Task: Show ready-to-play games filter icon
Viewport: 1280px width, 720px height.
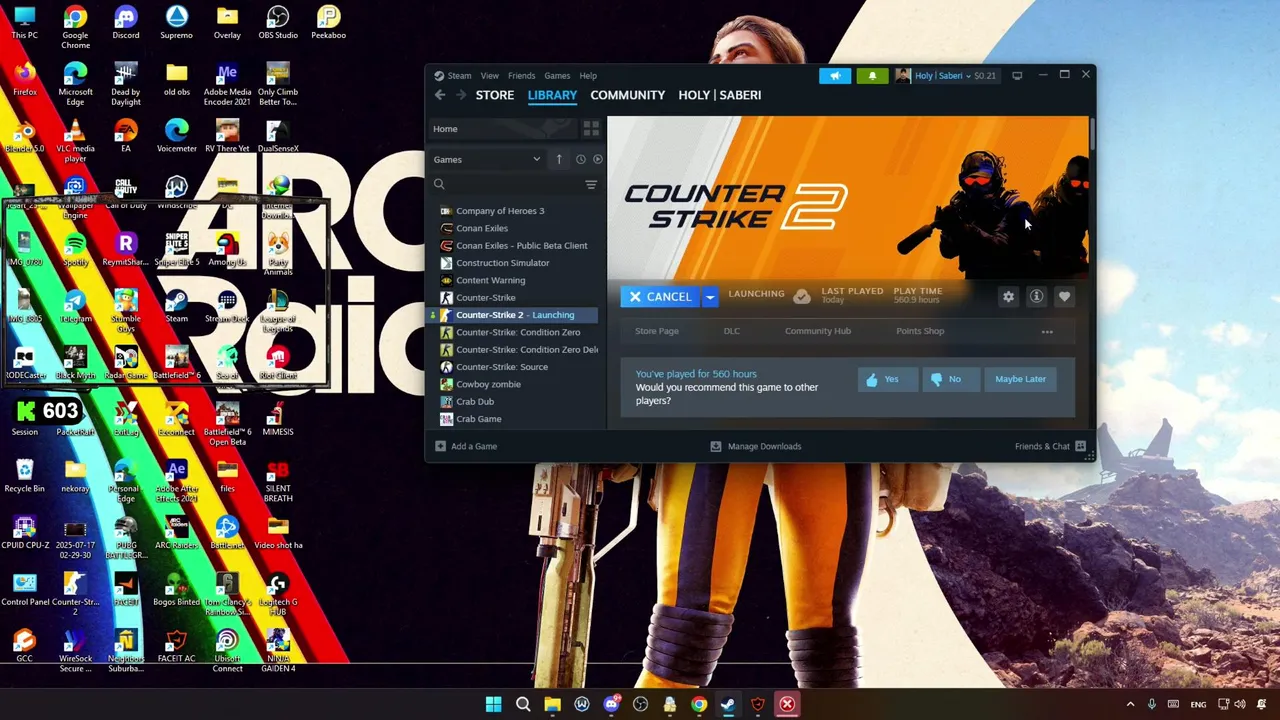Action: click(598, 159)
